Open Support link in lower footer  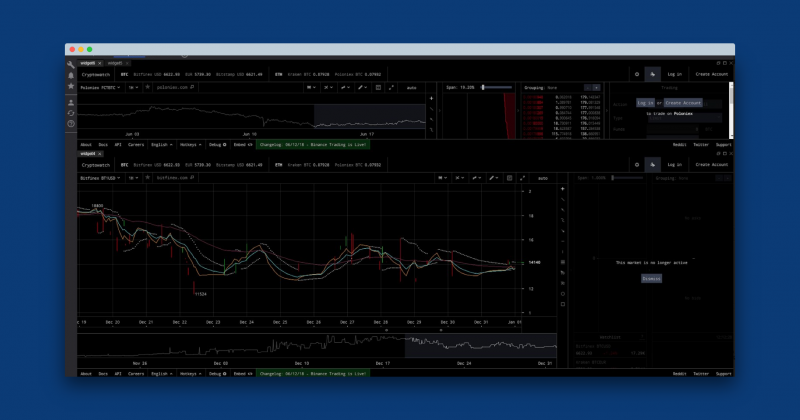[723, 374]
